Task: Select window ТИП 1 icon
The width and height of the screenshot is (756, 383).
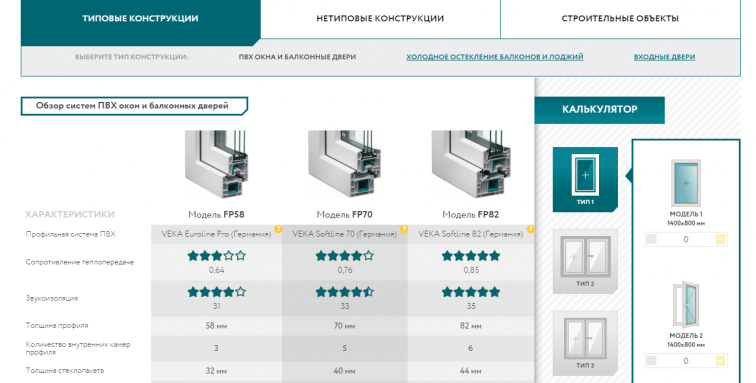Action: pyautogui.click(x=585, y=179)
